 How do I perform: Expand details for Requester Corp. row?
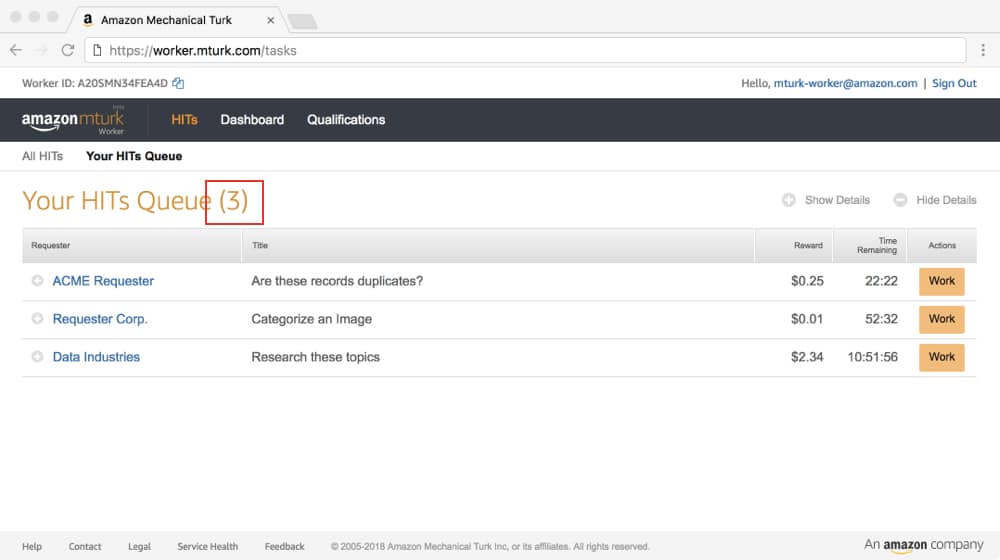(38, 318)
